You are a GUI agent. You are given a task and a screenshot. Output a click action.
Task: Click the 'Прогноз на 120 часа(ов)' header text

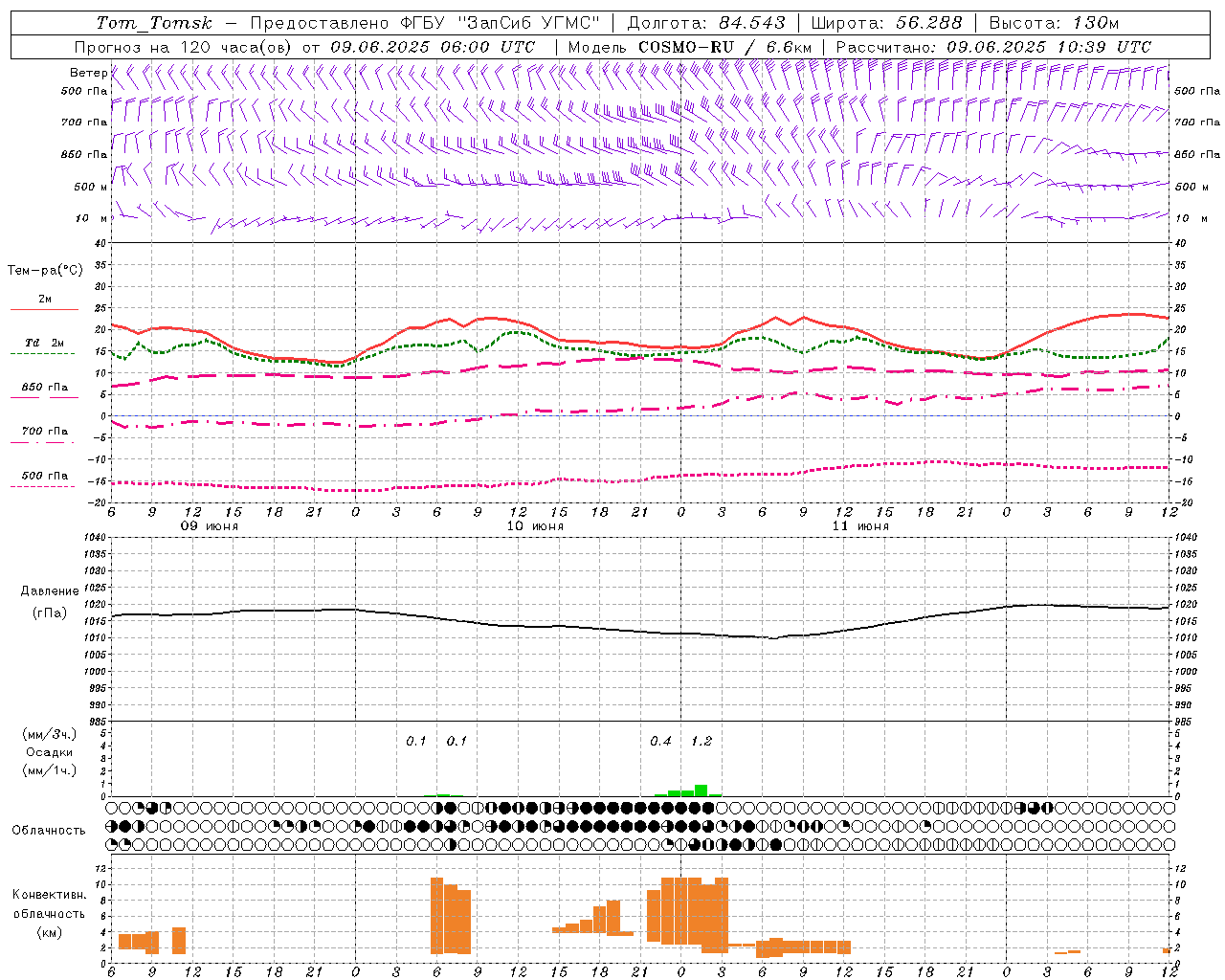(x=184, y=47)
